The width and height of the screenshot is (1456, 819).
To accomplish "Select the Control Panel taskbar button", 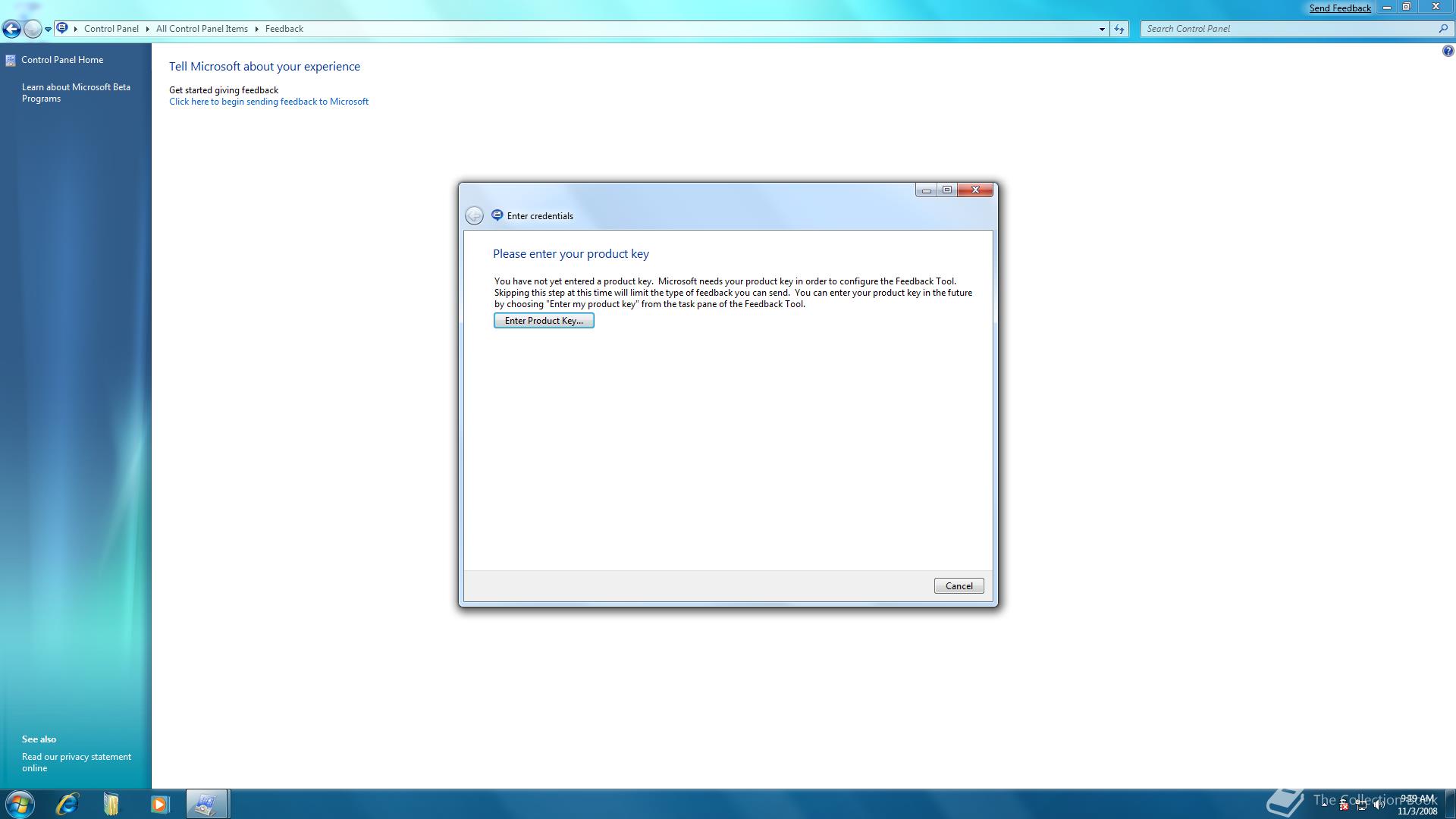I will click(x=206, y=804).
